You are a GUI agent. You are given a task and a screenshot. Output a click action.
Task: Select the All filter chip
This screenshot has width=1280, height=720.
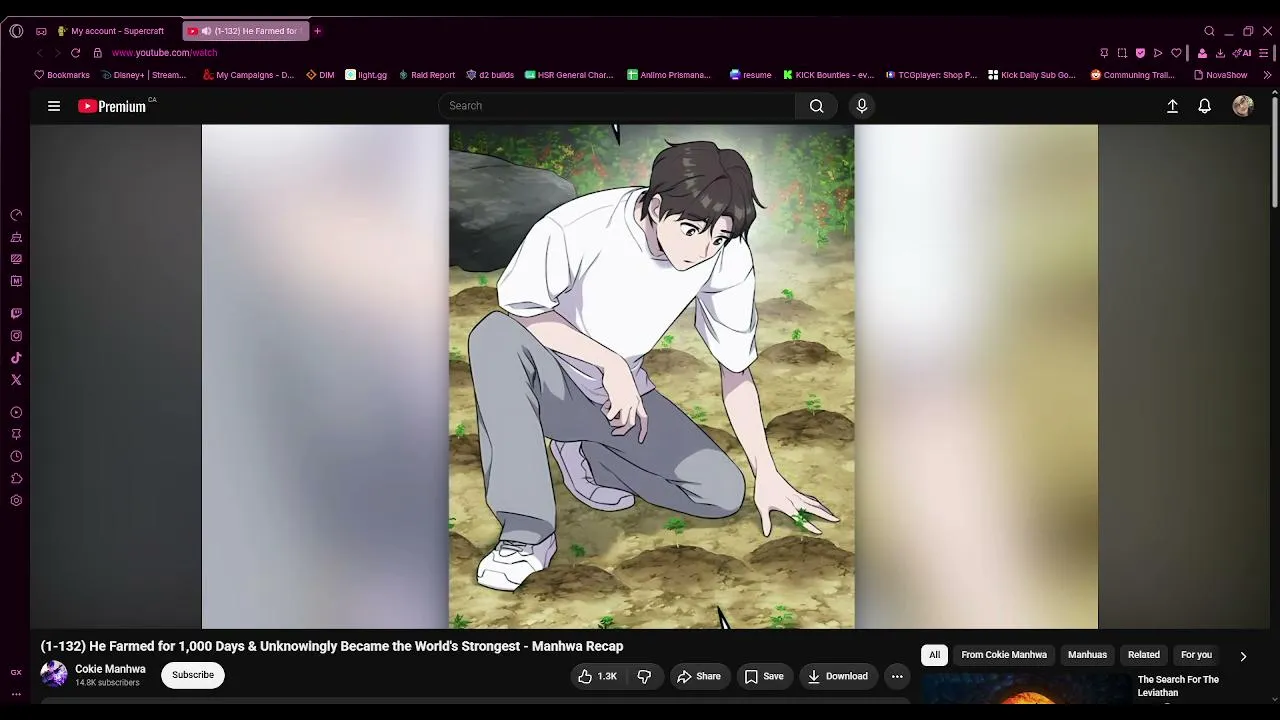click(x=934, y=655)
